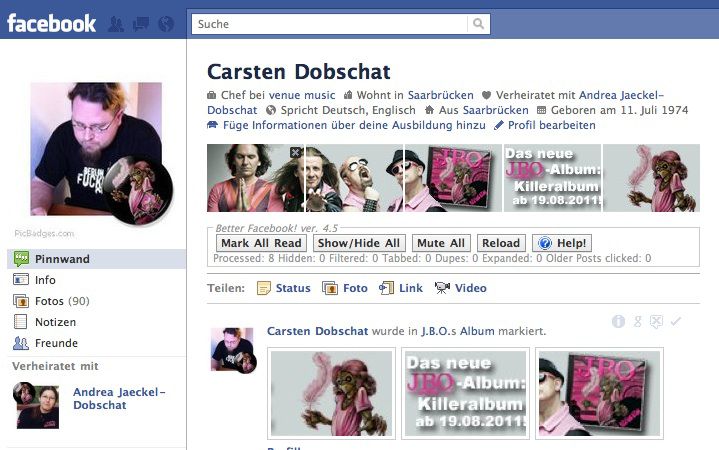Click the mute post speech-bubble X icon
719x450 pixels.
click(656, 322)
